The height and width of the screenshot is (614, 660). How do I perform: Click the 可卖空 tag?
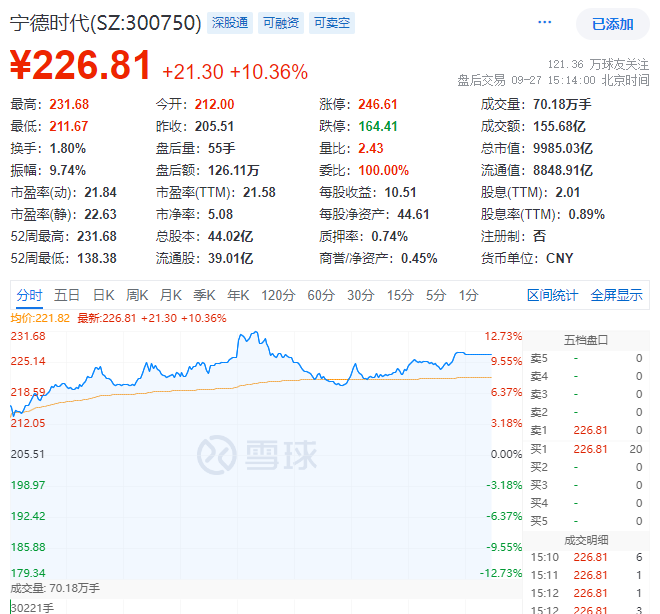[x=332, y=23]
